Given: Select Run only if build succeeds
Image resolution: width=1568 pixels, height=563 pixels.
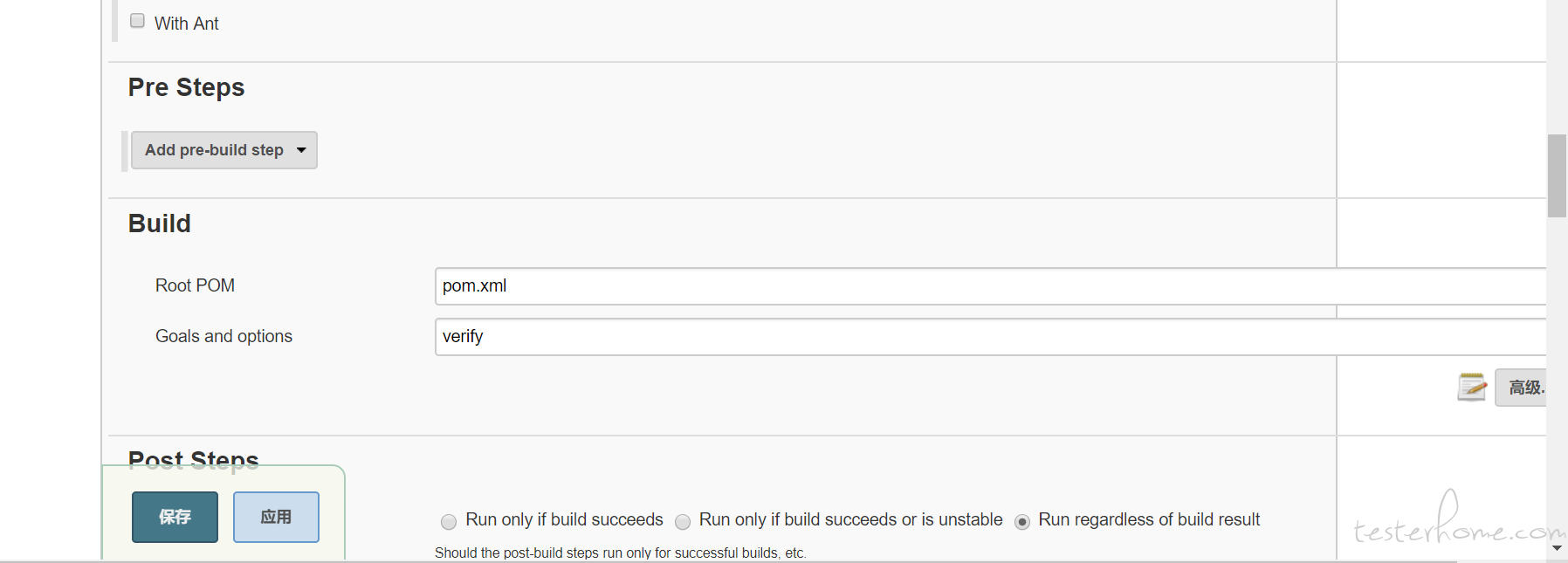Looking at the screenshot, I should (x=449, y=522).
